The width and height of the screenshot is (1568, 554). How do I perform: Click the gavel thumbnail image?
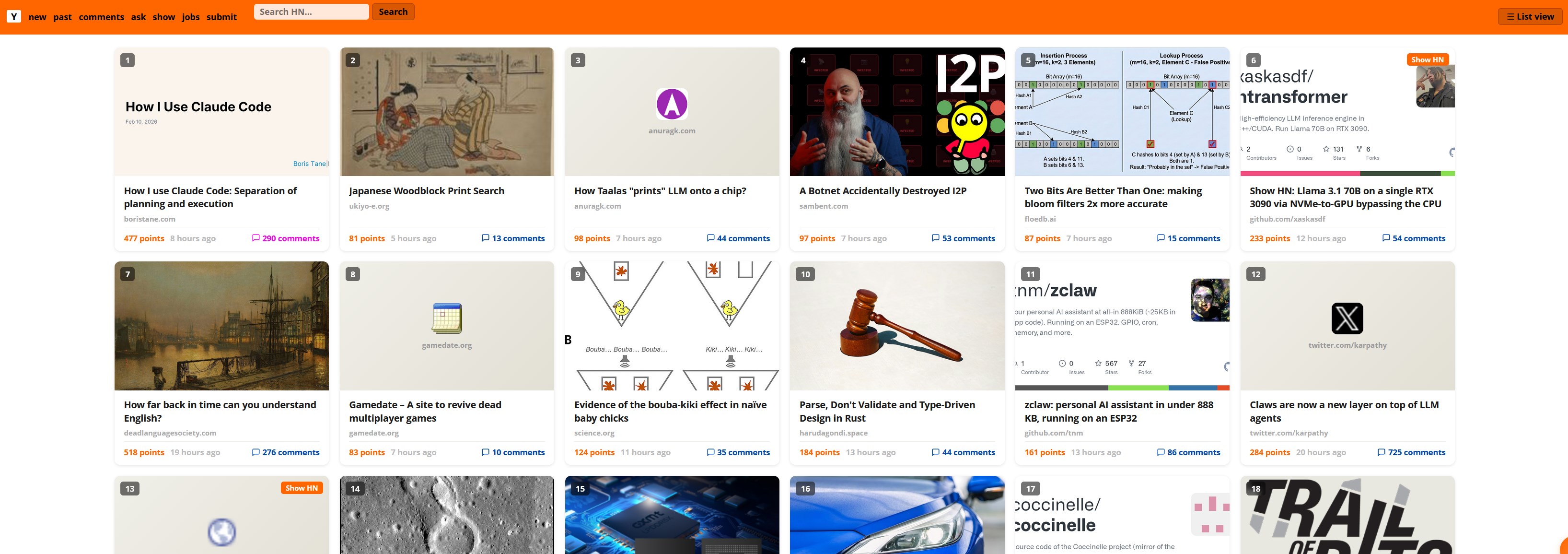point(896,326)
